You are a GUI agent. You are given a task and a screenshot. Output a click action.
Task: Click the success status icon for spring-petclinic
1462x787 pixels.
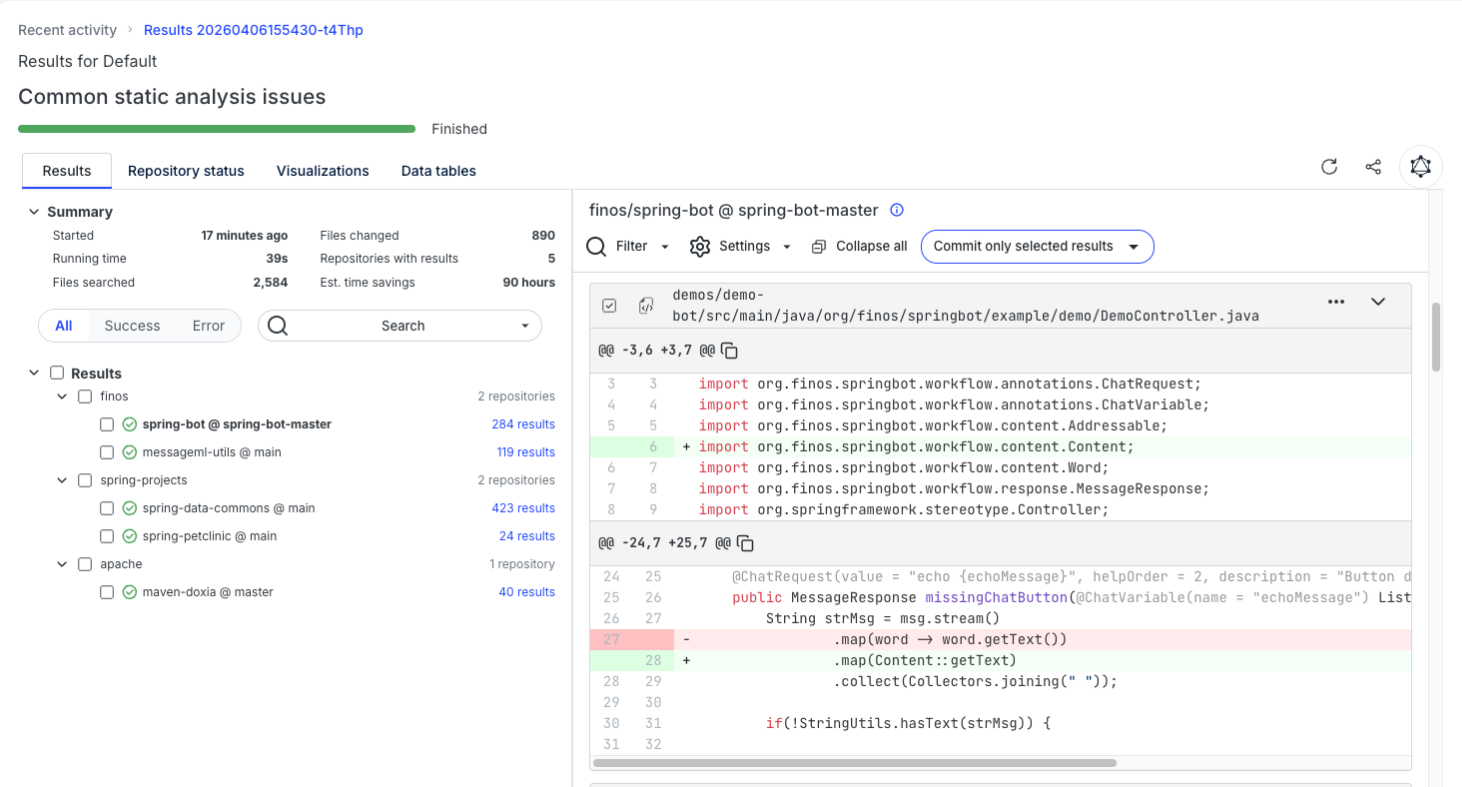point(129,536)
